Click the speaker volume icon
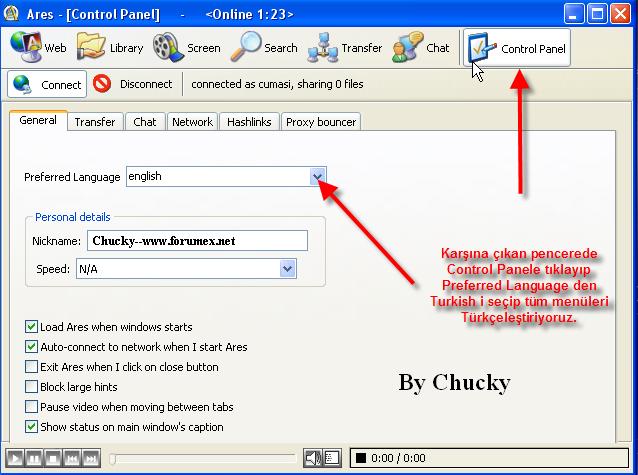The image size is (638, 475). (x=314, y=458)
